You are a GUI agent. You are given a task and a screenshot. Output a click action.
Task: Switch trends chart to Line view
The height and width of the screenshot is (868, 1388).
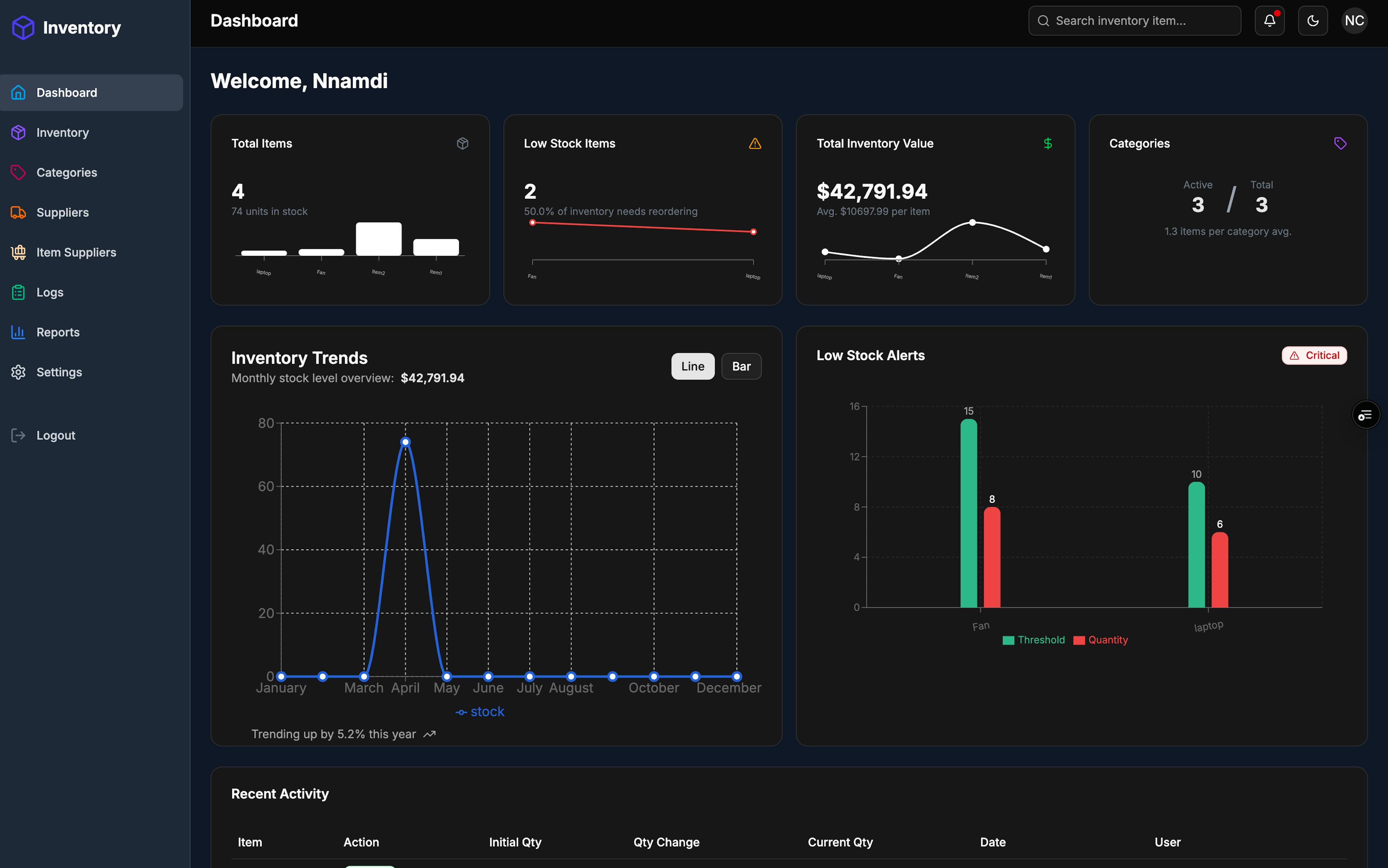(x=693, y=366)
